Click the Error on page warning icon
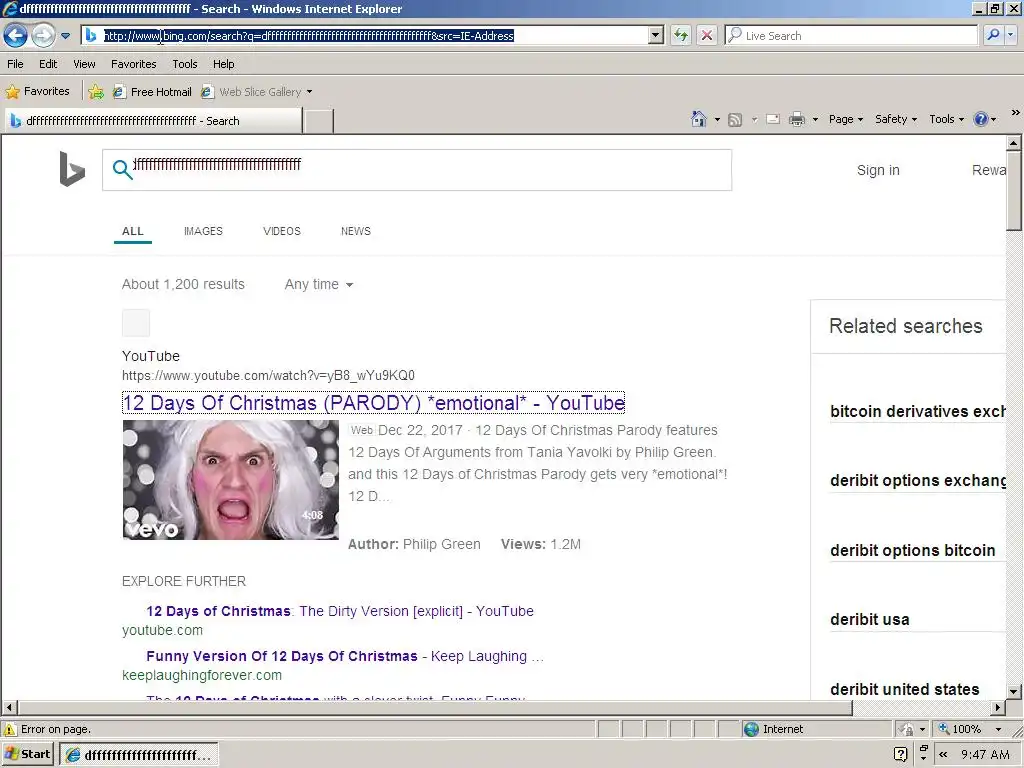This screenshot has height=768, width=1024. (x=10, y=729)
